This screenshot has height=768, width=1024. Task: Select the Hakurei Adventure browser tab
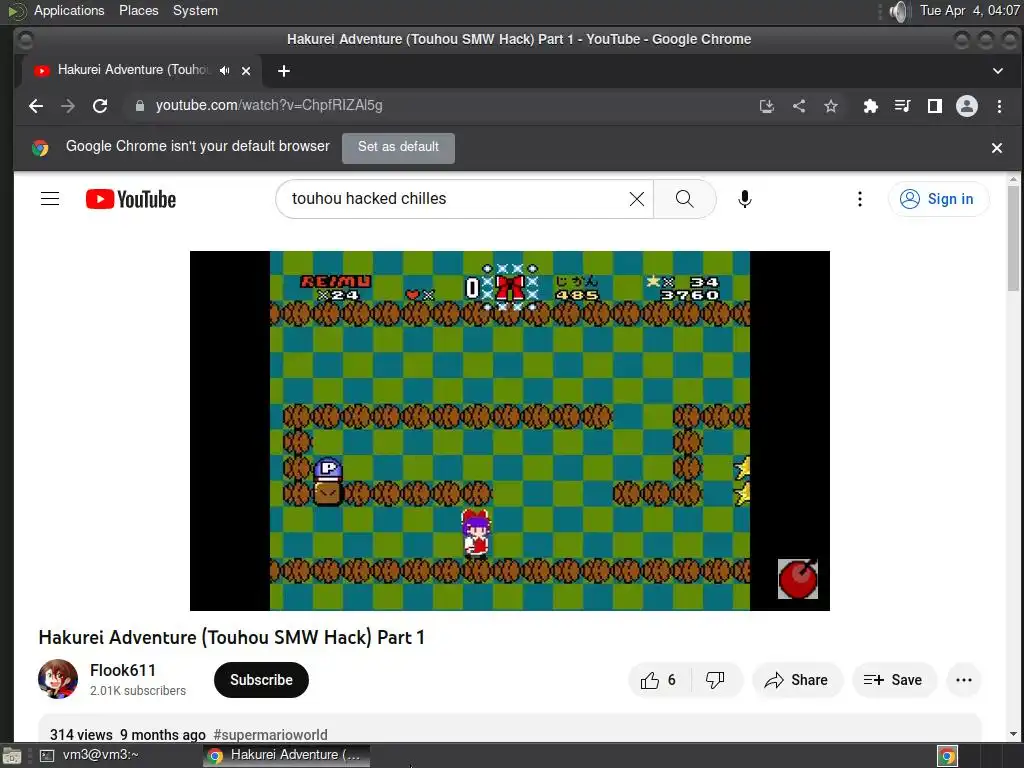tap(142, 71)
